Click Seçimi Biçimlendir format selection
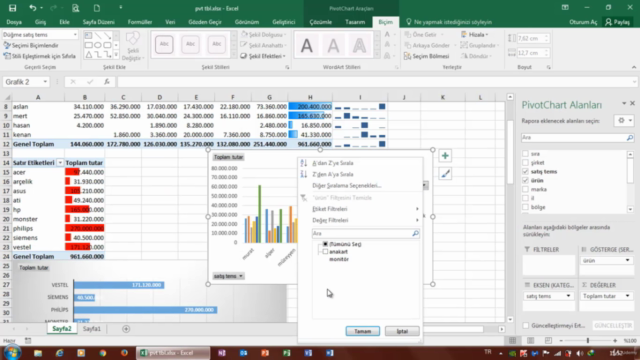The height and width of the screenshot is (360, 640). (x=31, y=45)
